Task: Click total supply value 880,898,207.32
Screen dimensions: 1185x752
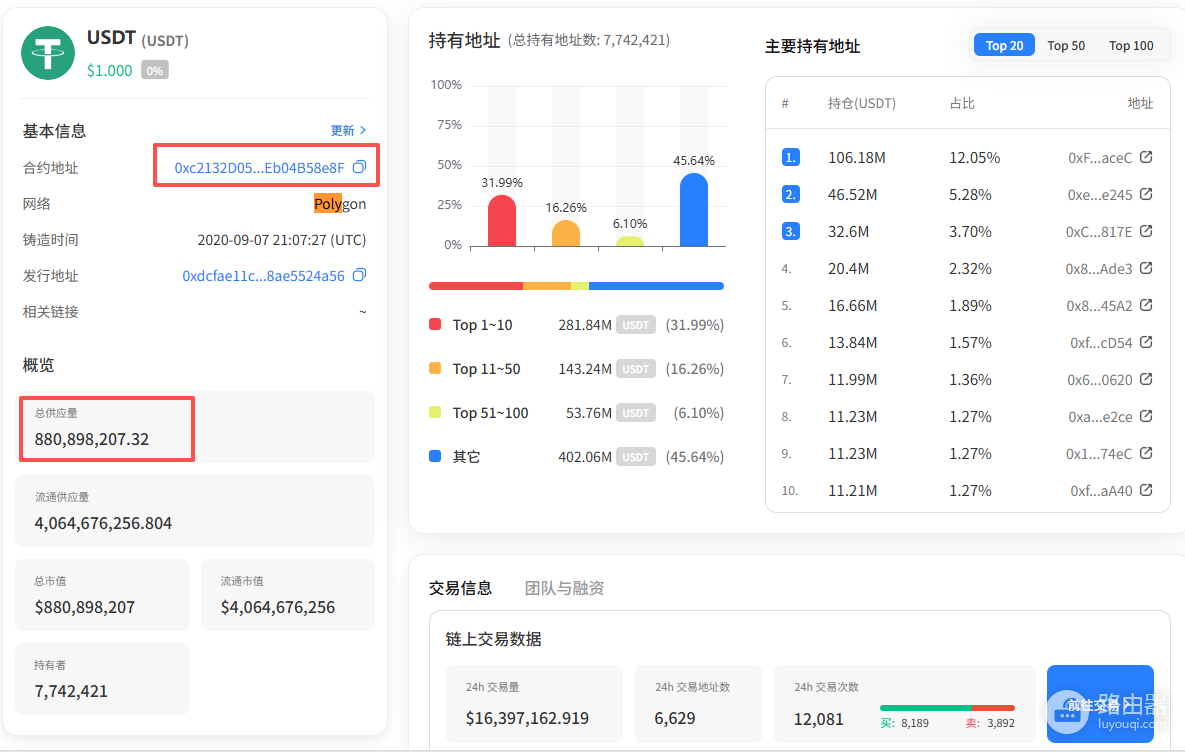Action: point(91,439)
